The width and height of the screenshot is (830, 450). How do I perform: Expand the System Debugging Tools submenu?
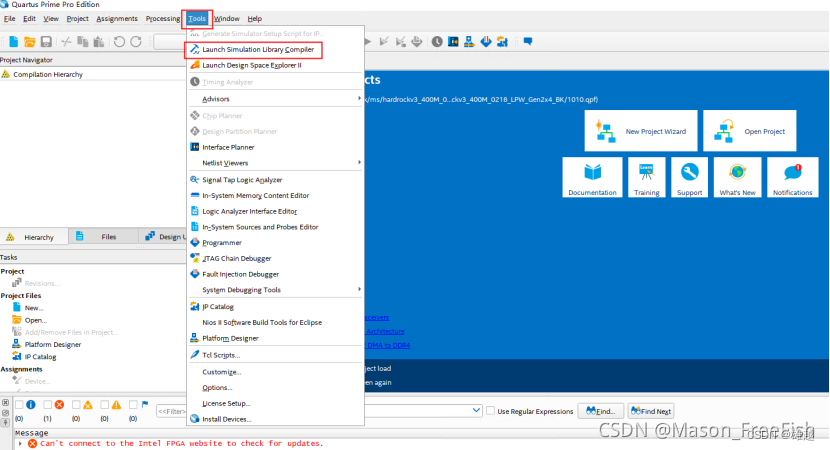(x=275, y=290)
